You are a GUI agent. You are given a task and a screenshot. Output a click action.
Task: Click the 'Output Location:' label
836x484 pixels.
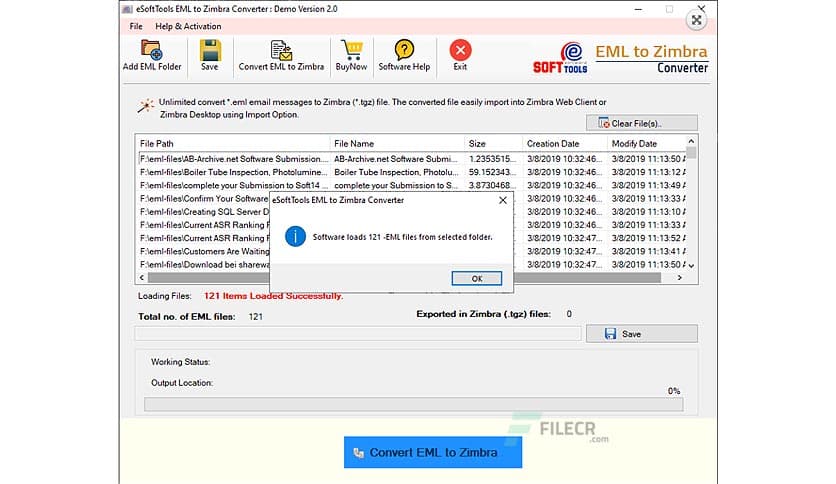click(182, 383)
